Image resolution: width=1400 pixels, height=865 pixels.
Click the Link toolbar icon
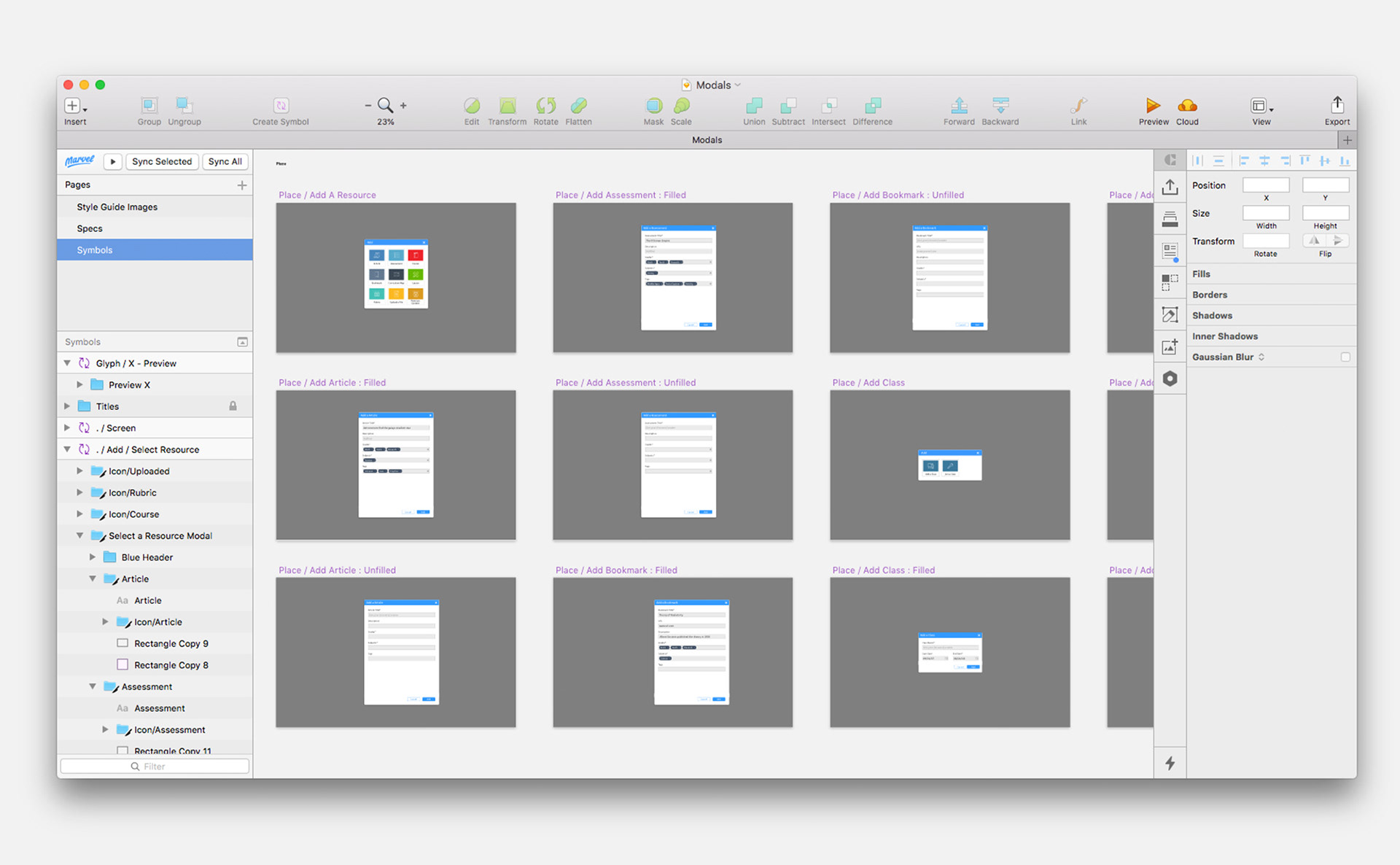click(1079, 105)
